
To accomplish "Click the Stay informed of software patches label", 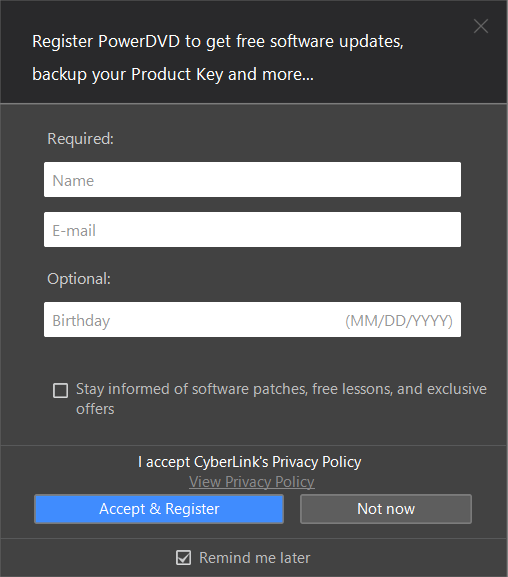I will pyautogui.click(x=281, y=399).
